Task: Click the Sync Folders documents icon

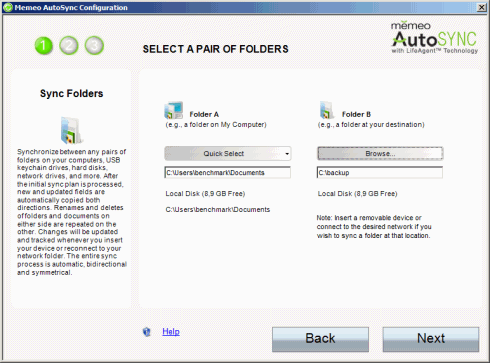Action: [x=71, y=130]
